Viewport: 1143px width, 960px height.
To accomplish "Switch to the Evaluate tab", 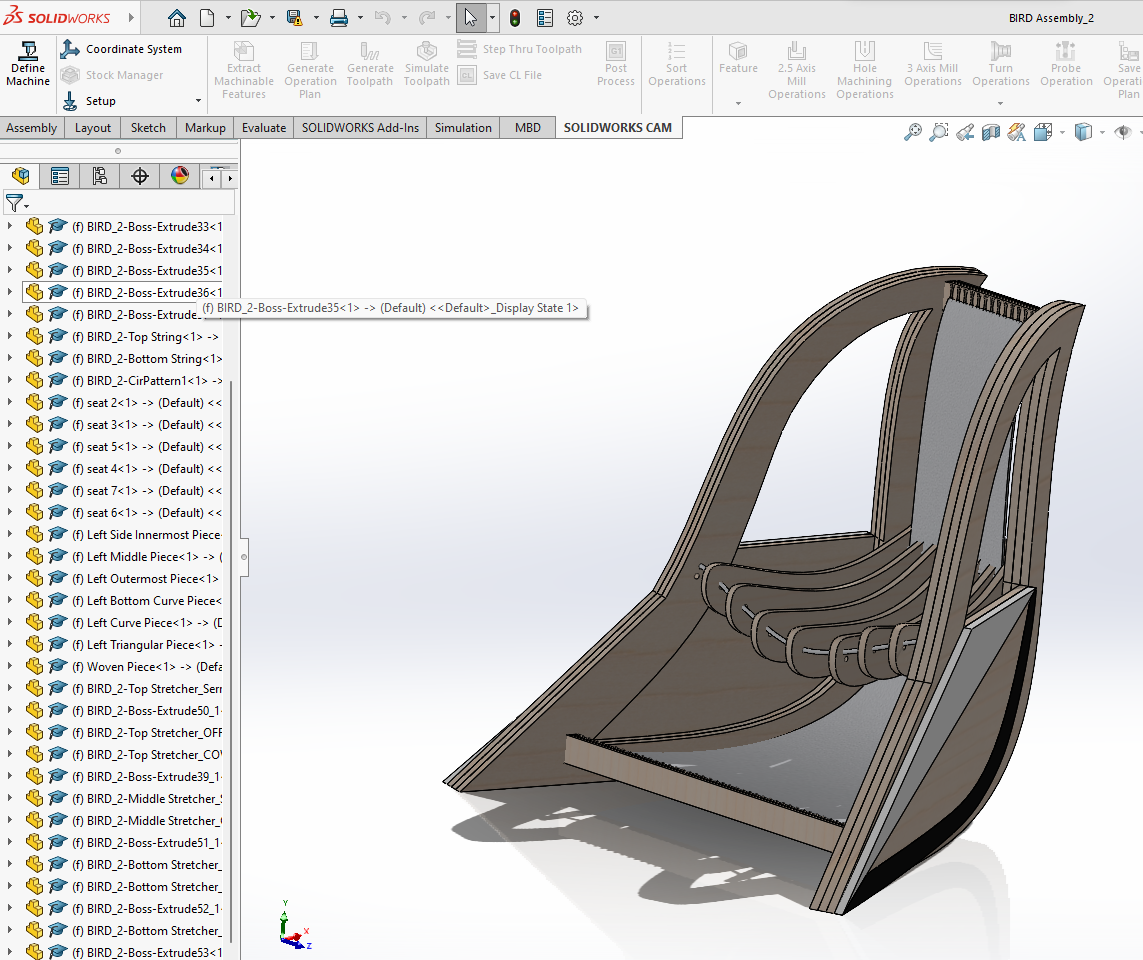I will point(264,128).
